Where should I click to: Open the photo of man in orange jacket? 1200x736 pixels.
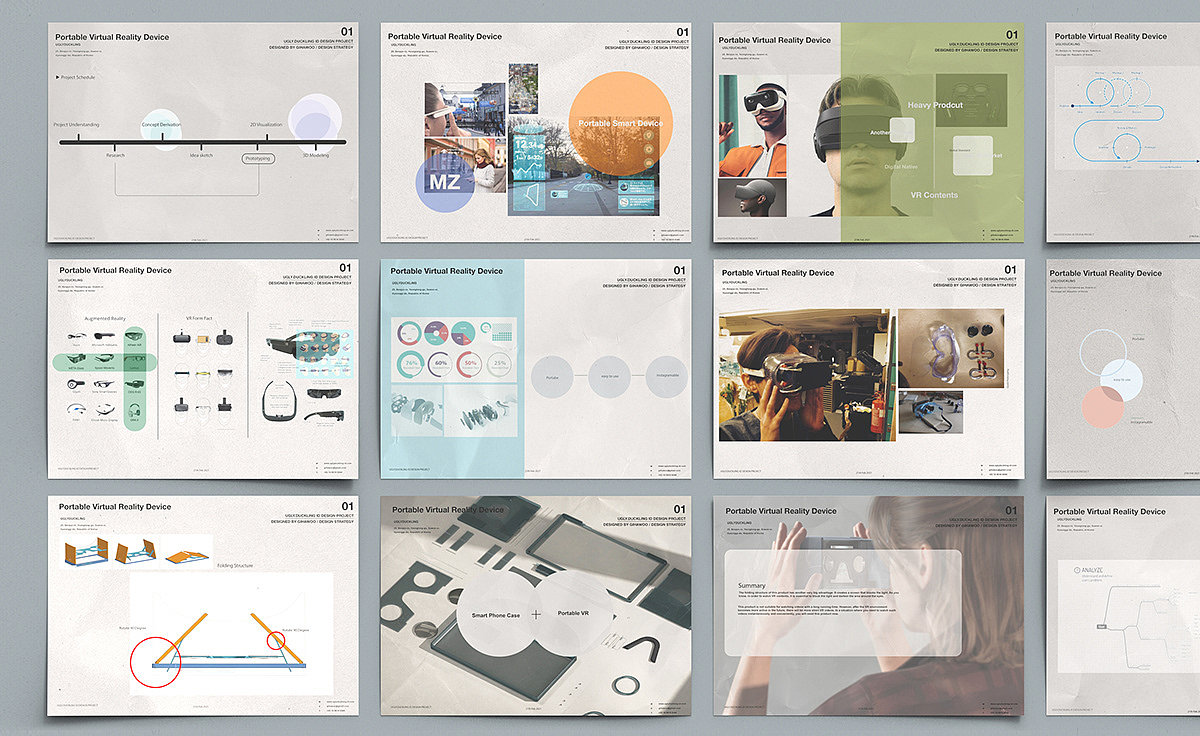tap(753, 126)
